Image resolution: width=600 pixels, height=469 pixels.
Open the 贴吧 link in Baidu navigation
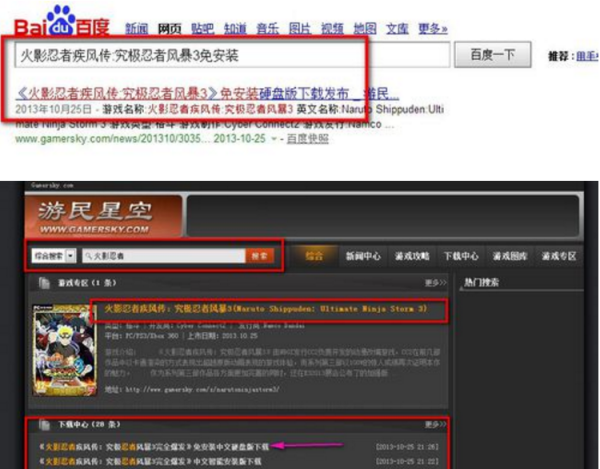pos(202,29)
